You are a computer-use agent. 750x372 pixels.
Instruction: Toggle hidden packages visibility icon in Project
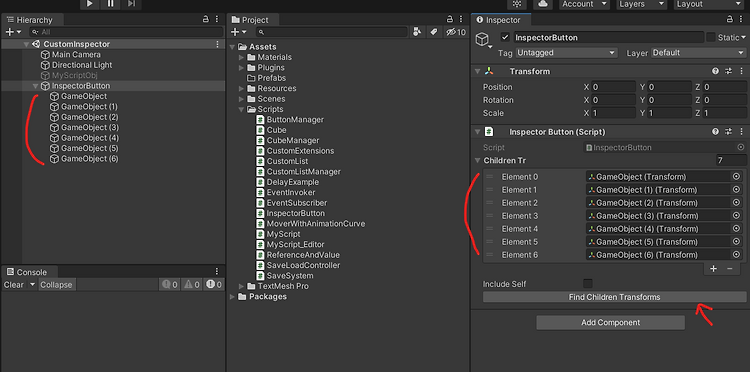(455, 32)
